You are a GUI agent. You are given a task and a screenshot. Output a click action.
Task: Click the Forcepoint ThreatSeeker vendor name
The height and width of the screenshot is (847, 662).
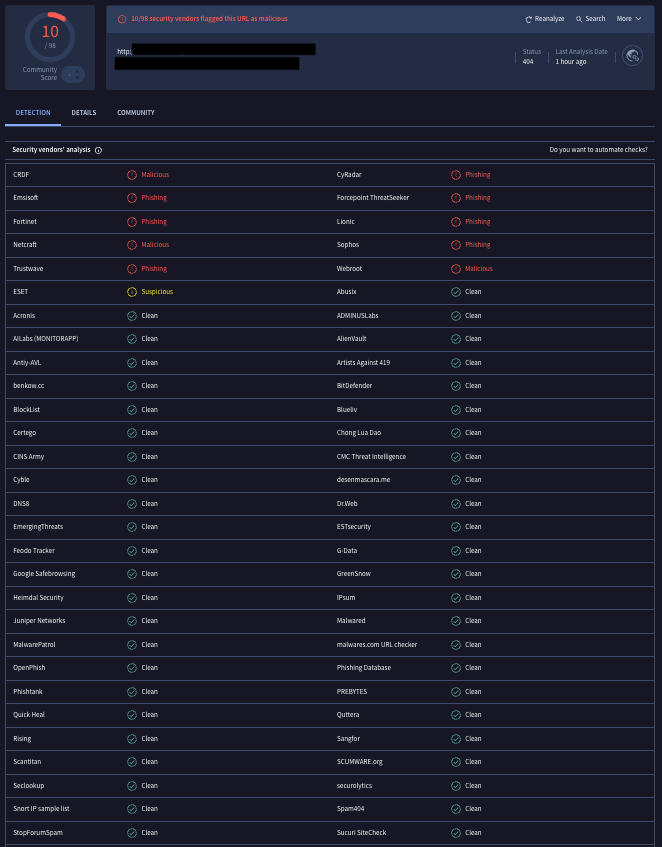coord(373,198)
